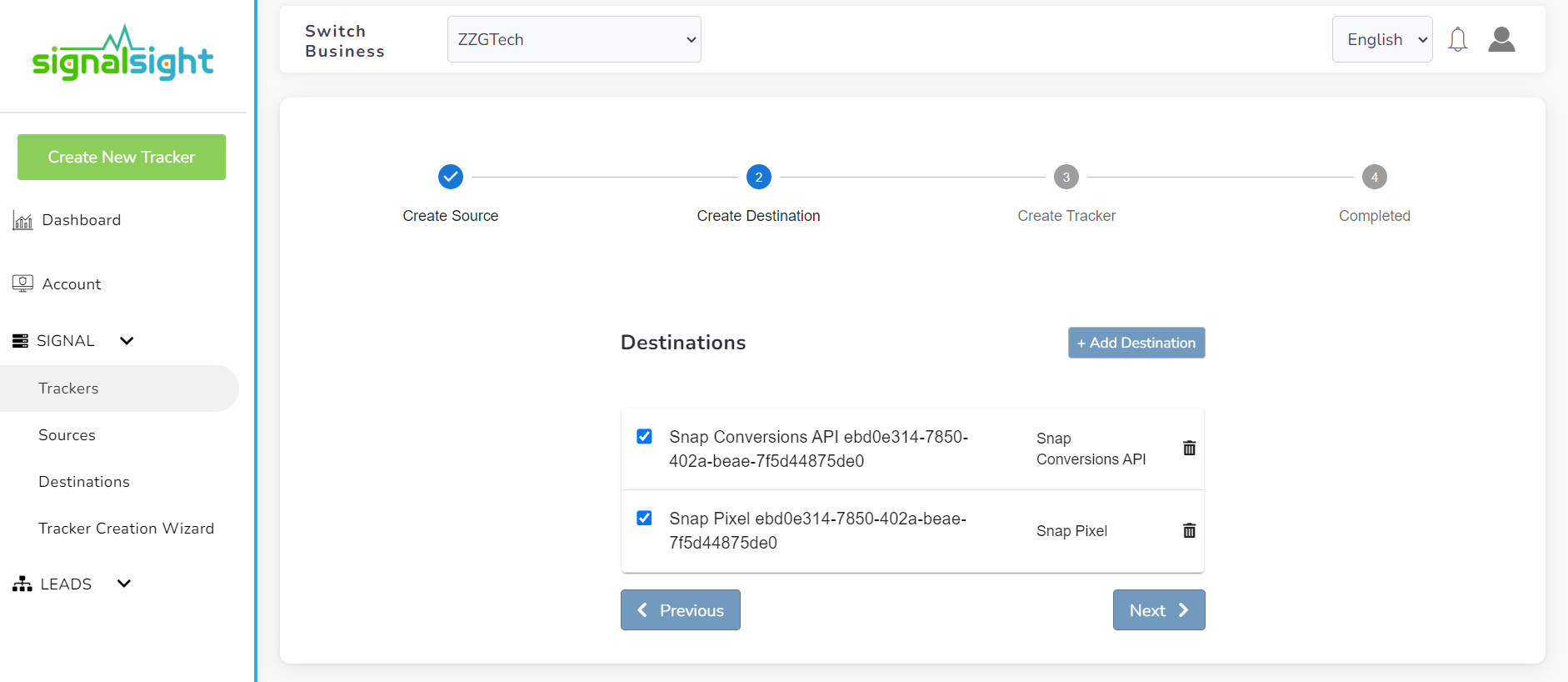
Task: Click the completed Create Source step checkmark
Action: click(x=450, y=177)
